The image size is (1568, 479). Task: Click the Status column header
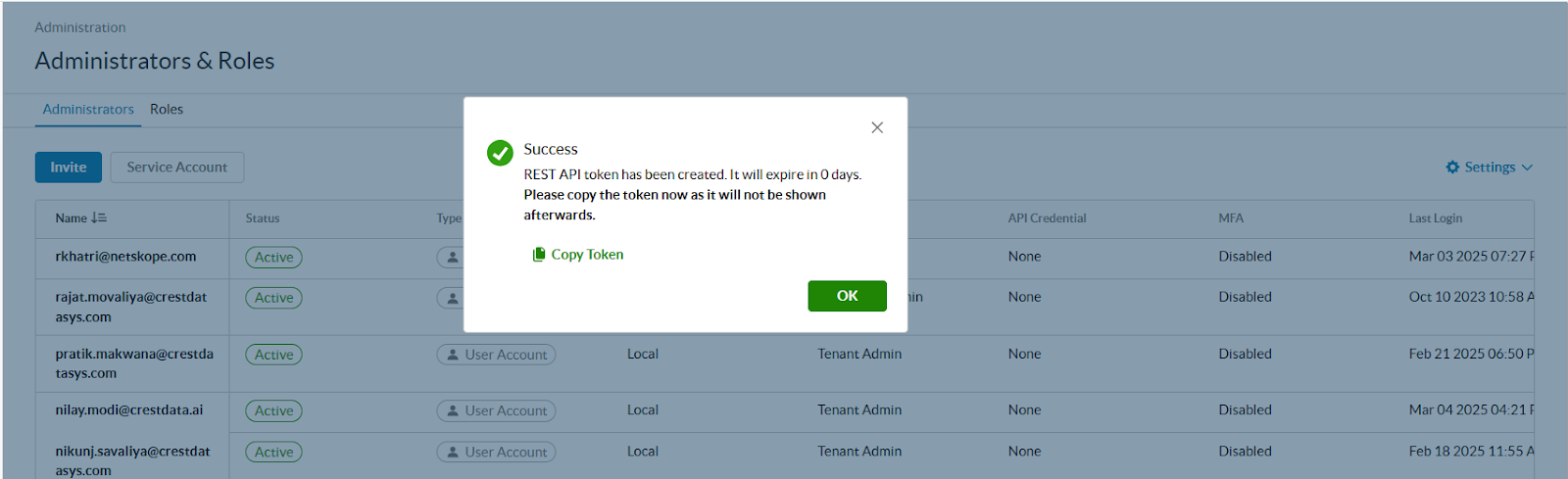coord(263,218)
